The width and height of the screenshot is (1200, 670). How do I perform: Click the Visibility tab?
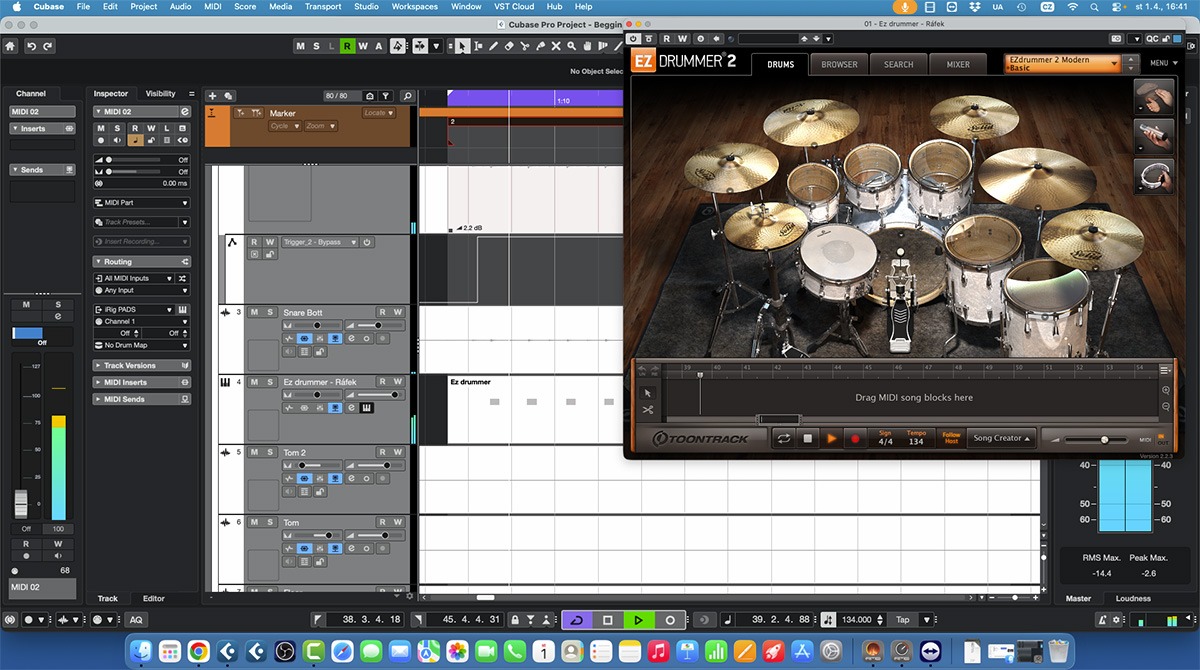pos(160,93)
